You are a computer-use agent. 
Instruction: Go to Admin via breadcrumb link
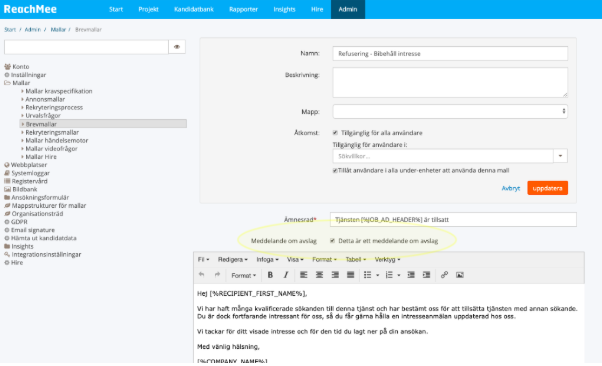[x=33, y=30]
